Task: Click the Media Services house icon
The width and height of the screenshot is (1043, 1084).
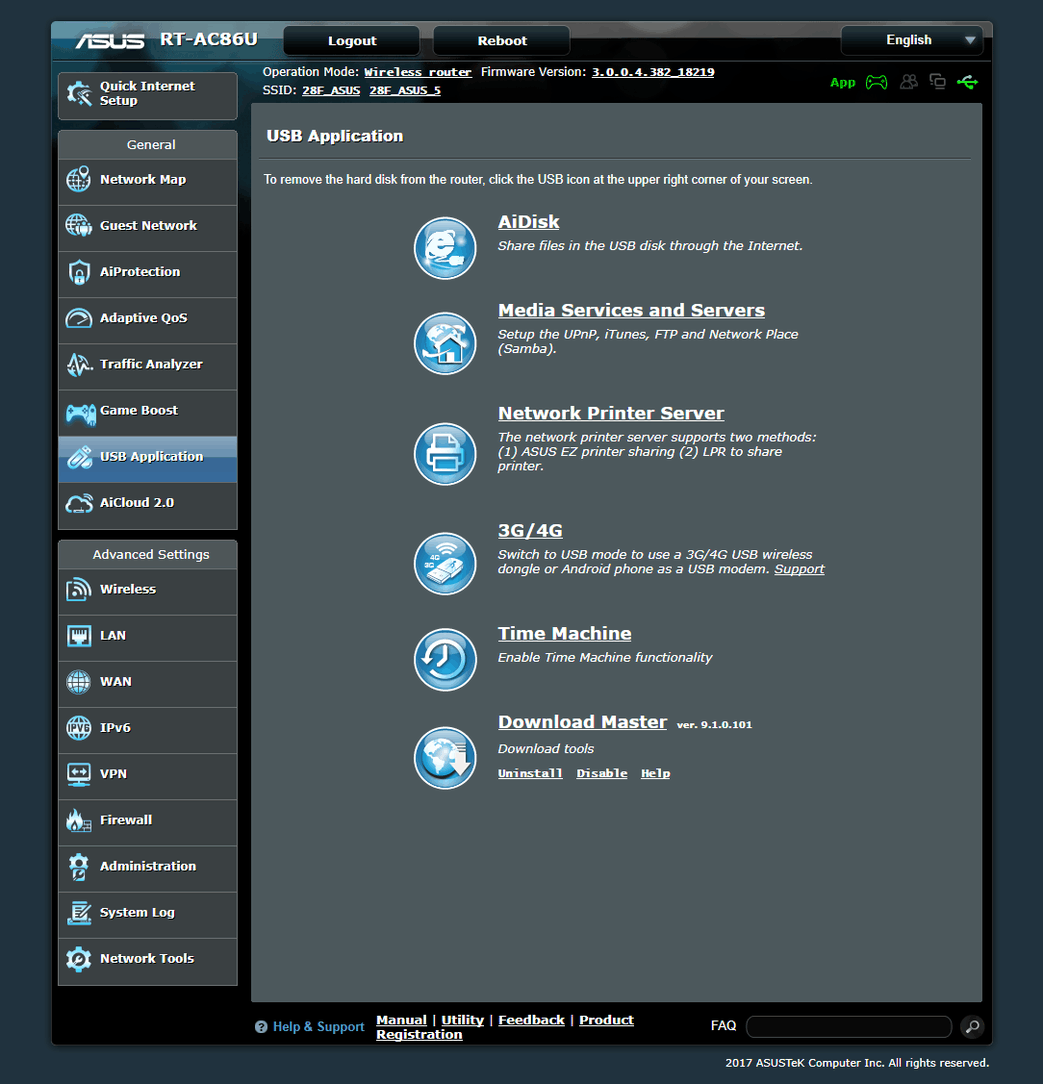Action: click(x=444, y=343)
